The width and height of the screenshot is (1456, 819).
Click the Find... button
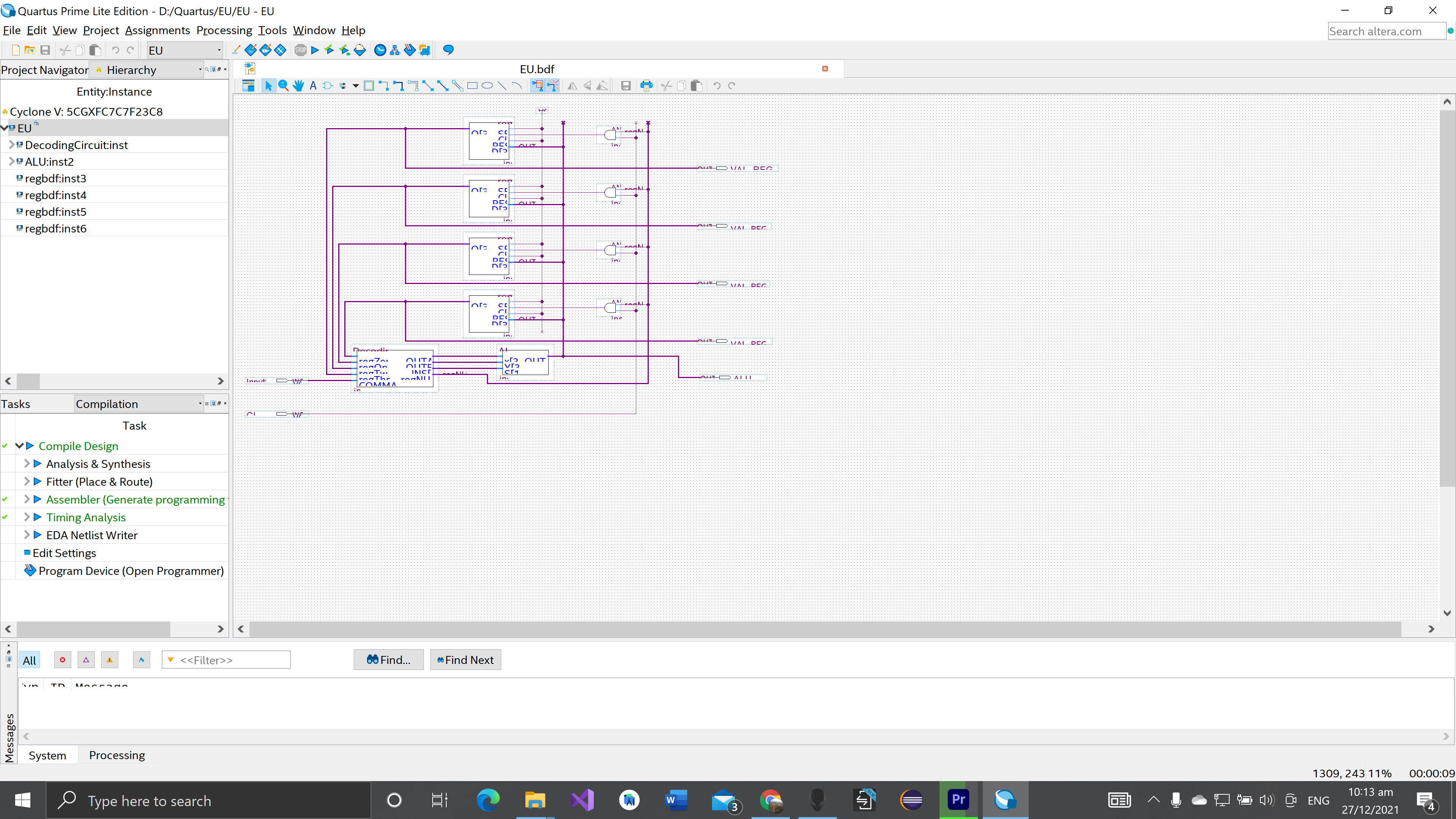[x=388, y=660]
